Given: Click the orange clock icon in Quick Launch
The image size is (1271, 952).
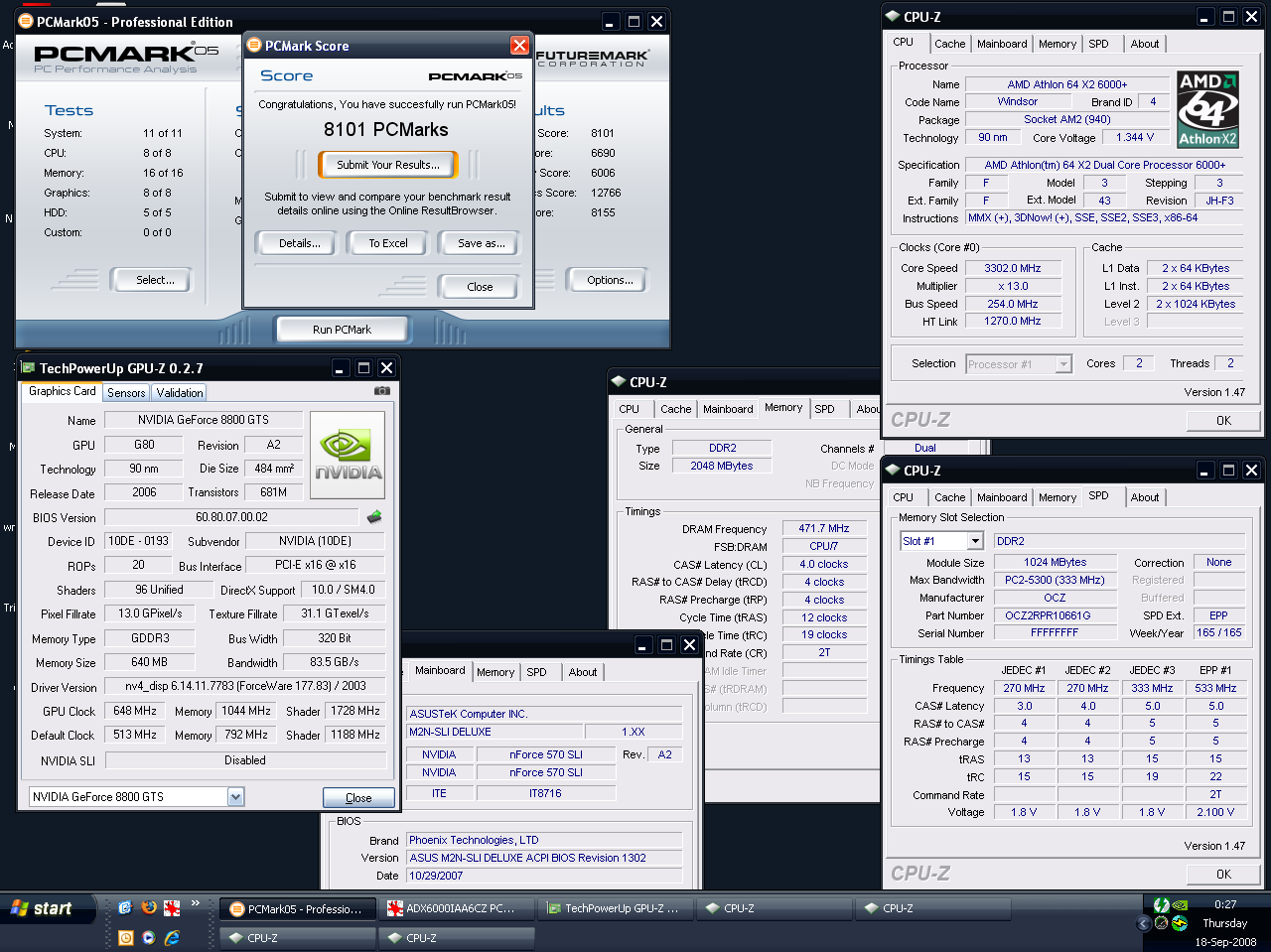Looking at the screenshot, I should point(126,937).
